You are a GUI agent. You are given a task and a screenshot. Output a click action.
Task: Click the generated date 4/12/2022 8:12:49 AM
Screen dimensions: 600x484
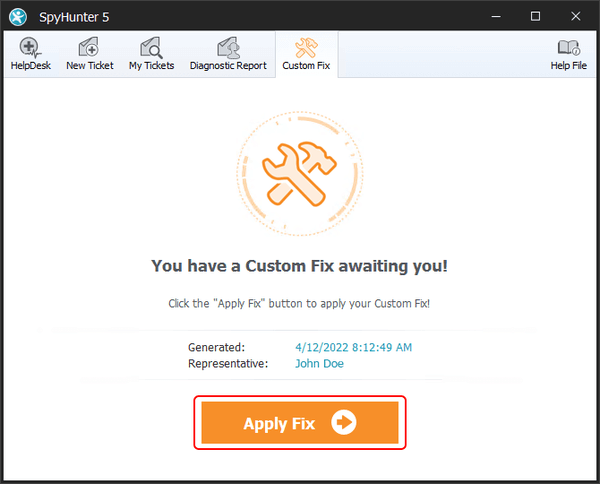(354, 347)
